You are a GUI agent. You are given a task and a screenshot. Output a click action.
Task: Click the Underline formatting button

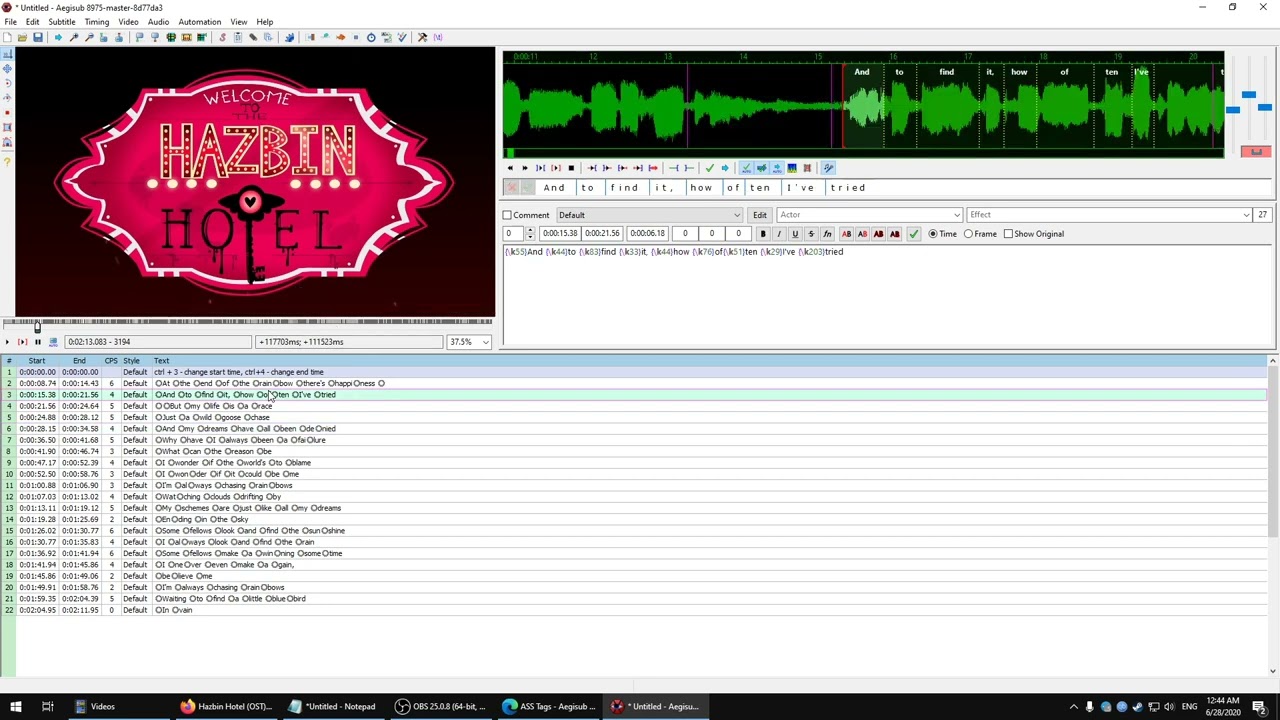795,234
